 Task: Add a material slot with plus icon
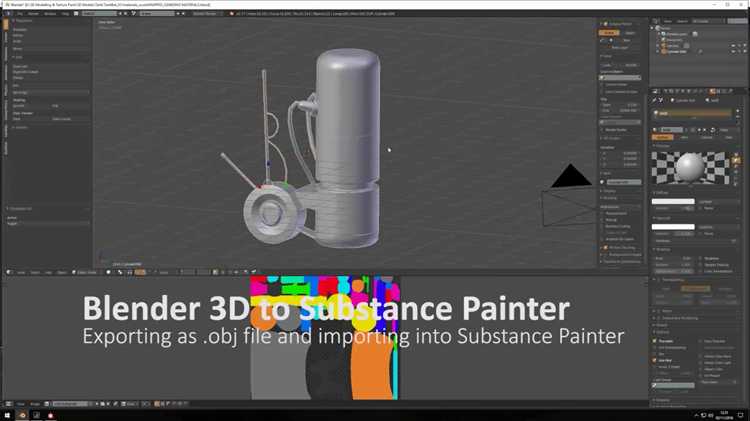pos(737,111)
